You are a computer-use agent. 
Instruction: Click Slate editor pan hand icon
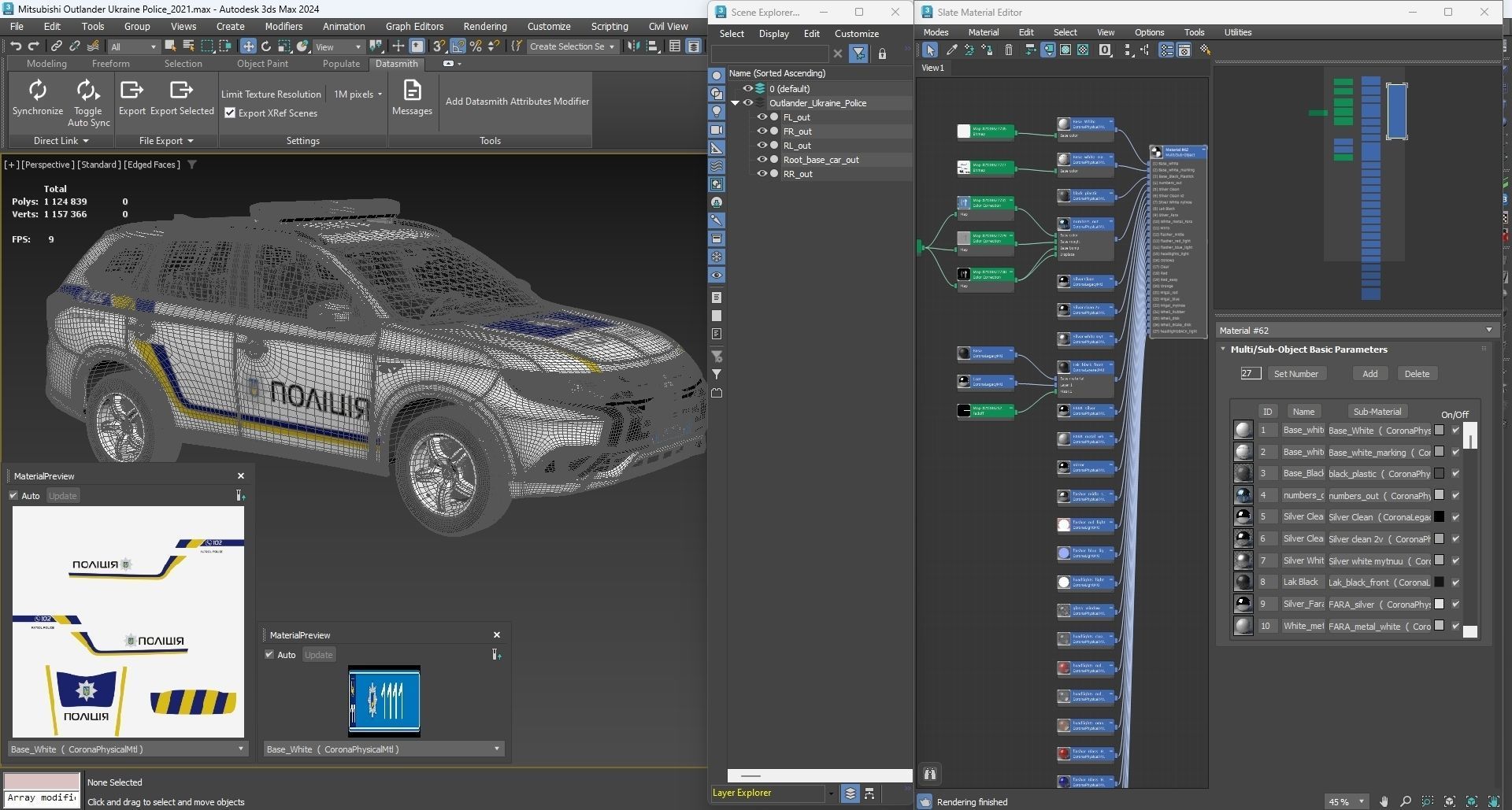1384,801
